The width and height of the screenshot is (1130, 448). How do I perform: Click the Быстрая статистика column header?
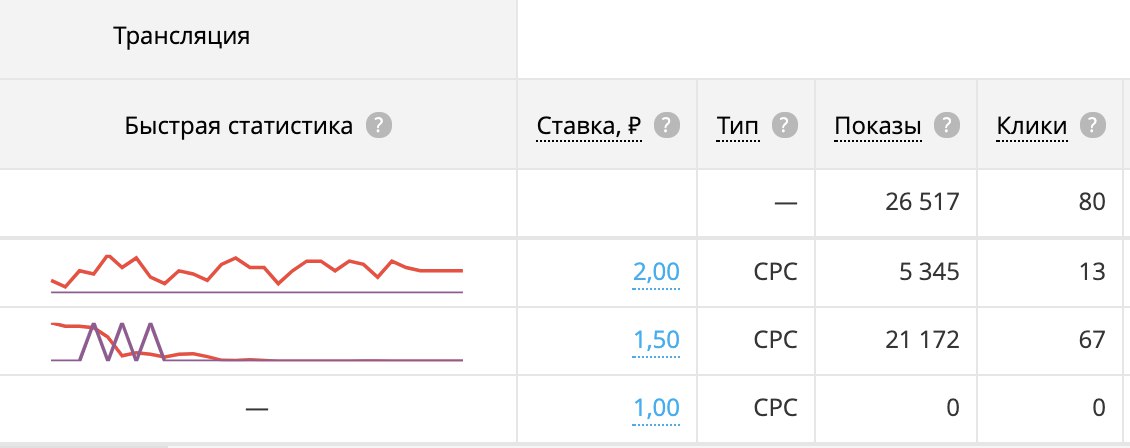click(258, 125)
